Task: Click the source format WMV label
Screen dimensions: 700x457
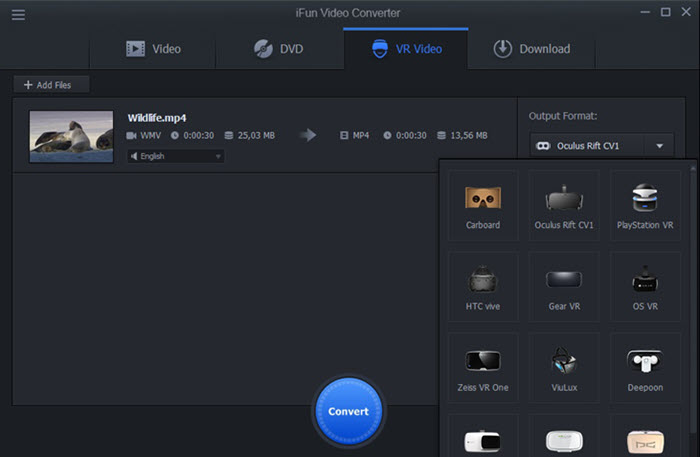Action: 150,135
